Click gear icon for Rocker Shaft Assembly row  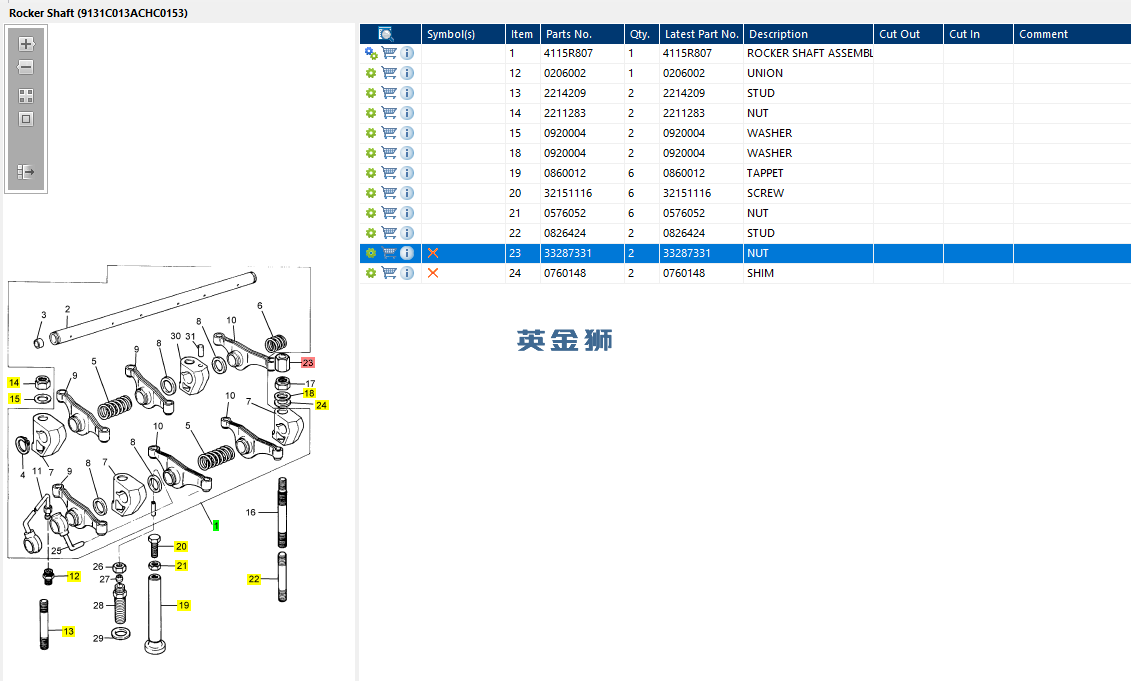click(x=371, y=53)
